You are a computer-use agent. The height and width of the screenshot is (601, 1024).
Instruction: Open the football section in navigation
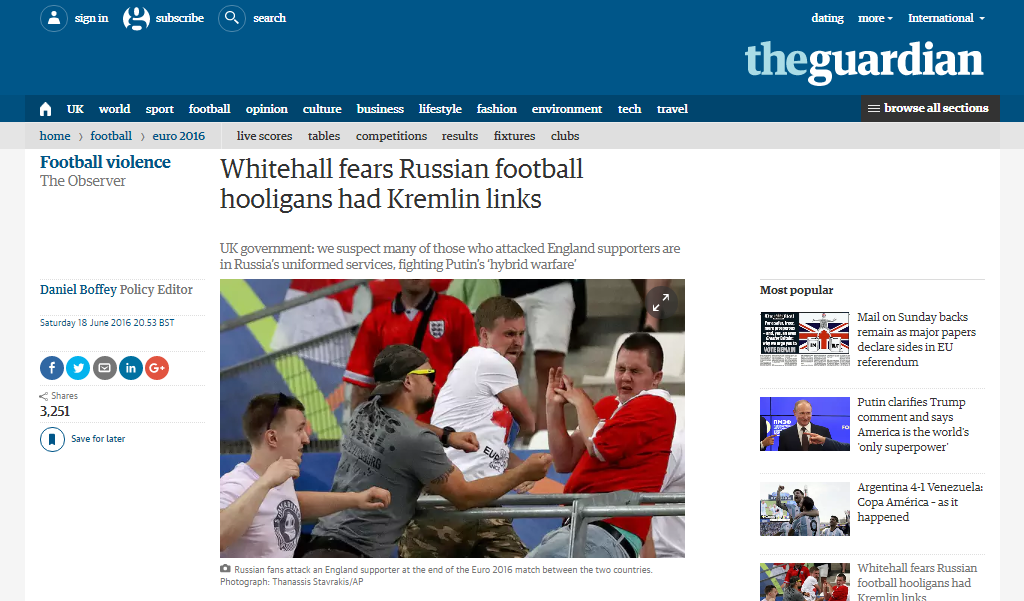[210, 109]
